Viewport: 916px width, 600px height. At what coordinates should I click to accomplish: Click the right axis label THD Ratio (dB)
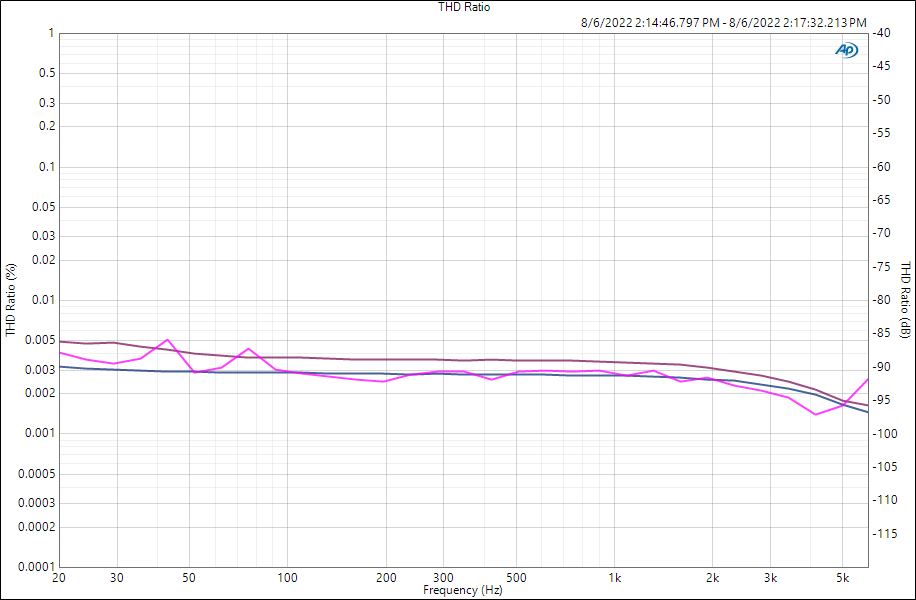pos(905,299)
